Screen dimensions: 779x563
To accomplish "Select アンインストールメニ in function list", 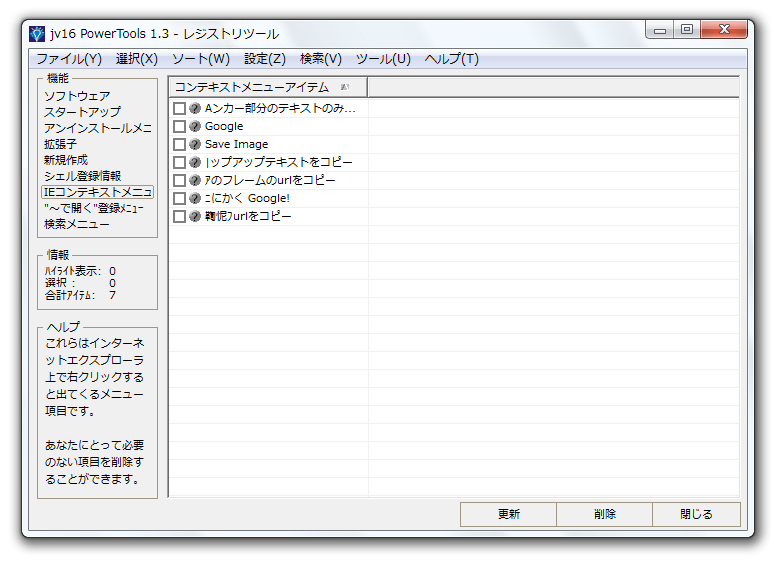I will pyautogui.click(x=97, y=128).
